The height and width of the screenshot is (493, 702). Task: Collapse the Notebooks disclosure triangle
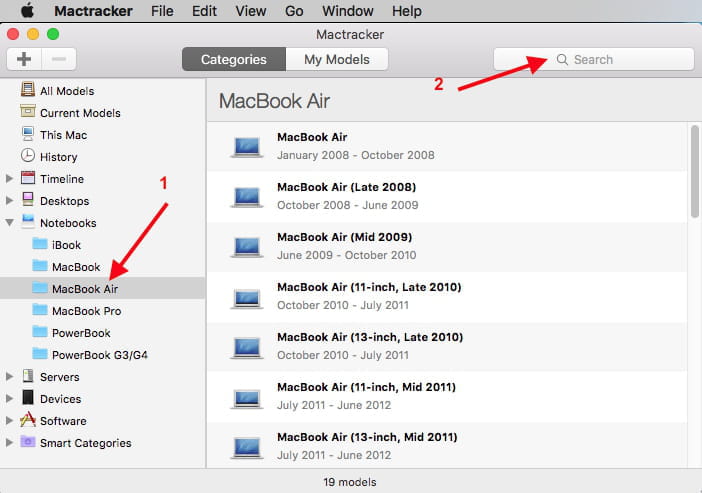(x=9, y=223)
